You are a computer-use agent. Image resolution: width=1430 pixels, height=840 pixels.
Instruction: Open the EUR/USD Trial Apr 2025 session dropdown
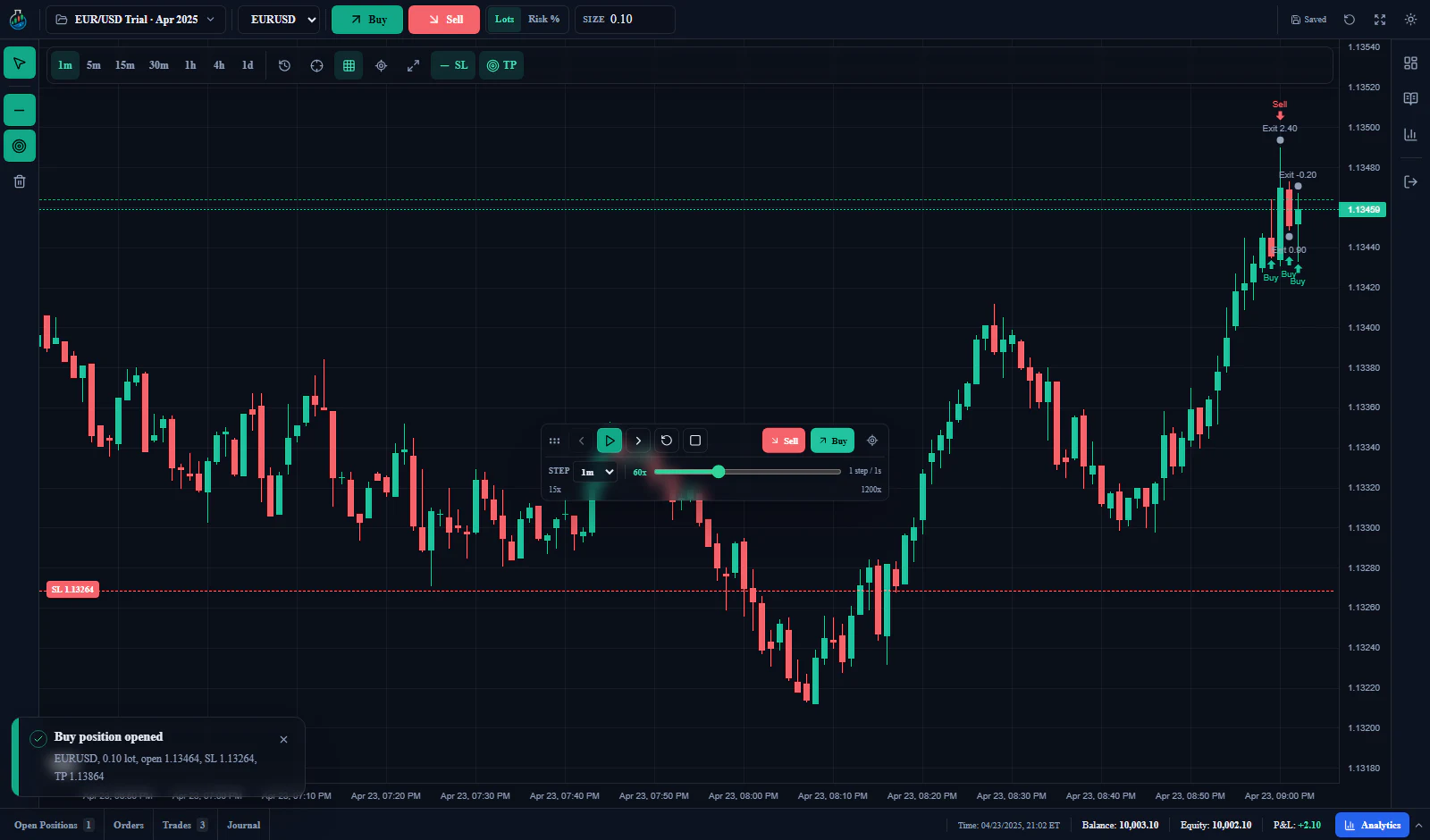click(136, 20)
